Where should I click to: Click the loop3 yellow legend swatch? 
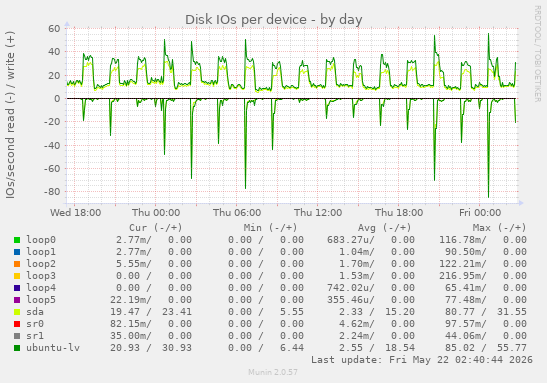click(17, 276)
